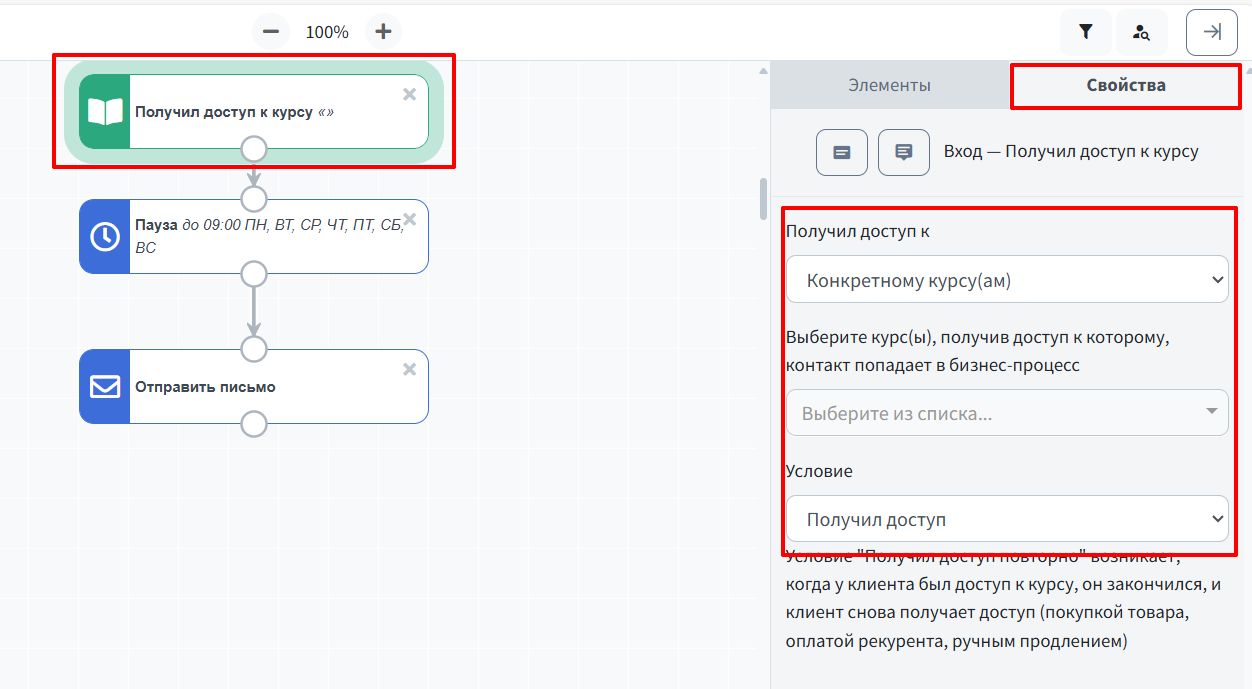1252x689 pixels.
Task: Click the card note icon button
Action: [x=842, y=152]
